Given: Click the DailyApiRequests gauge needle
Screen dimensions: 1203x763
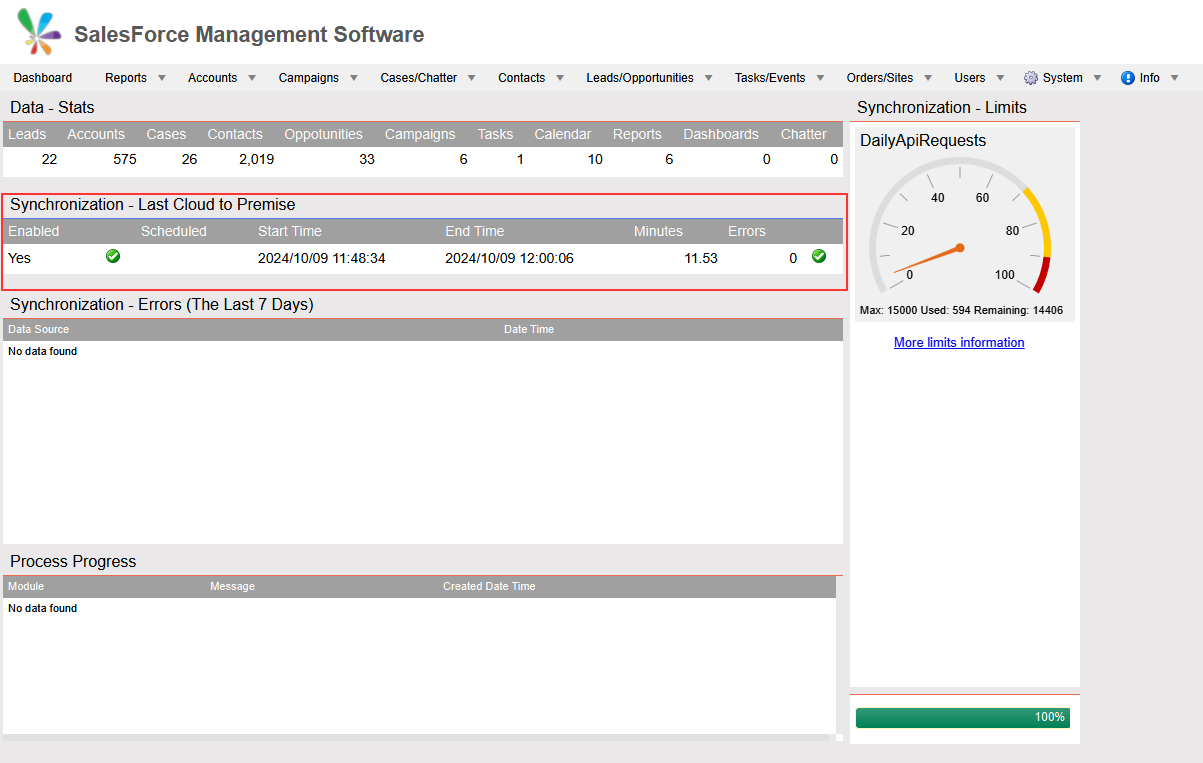Looking at the screenshot, I should coord(927,259).
